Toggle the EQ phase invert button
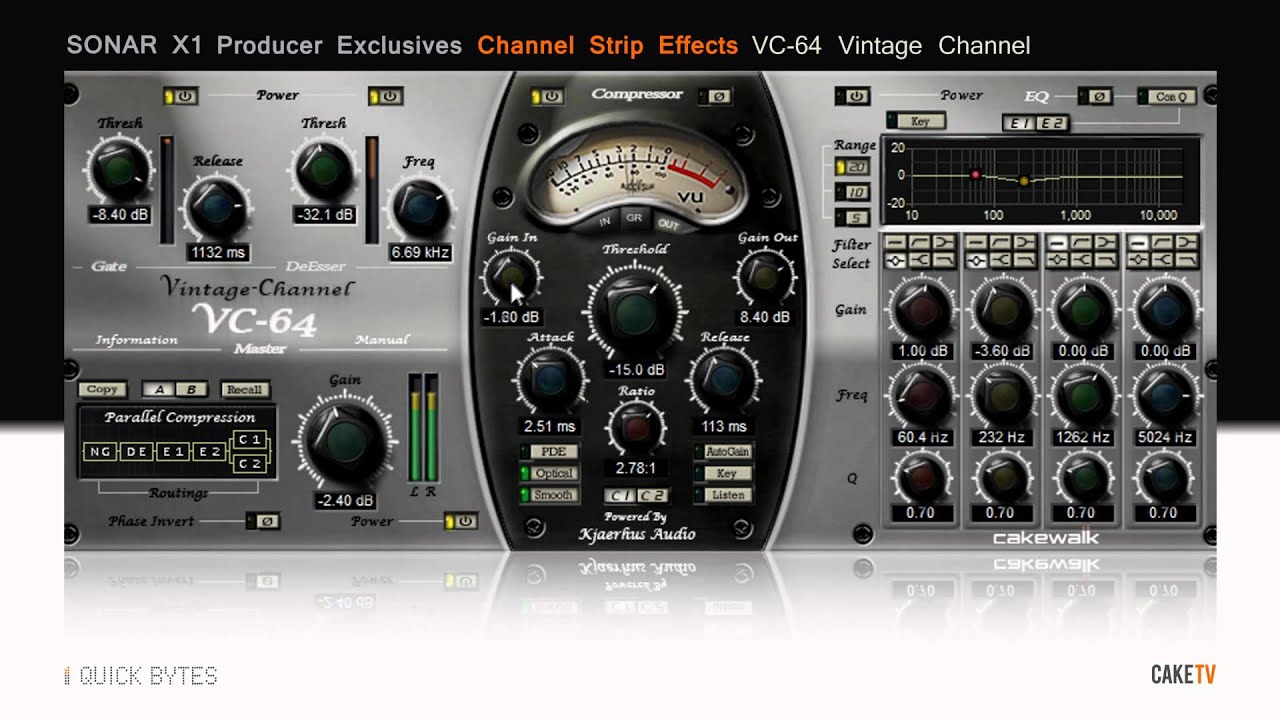Screen dimensions: 1280x720 coord(1096,97)
